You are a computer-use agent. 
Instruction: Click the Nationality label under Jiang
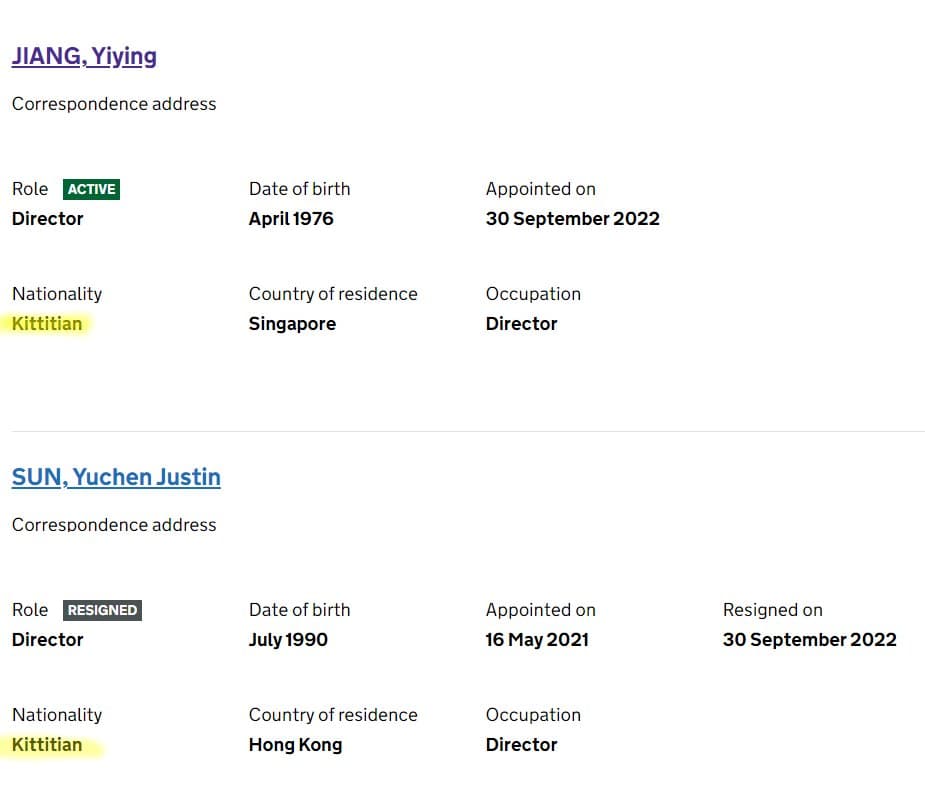(57, 294)
